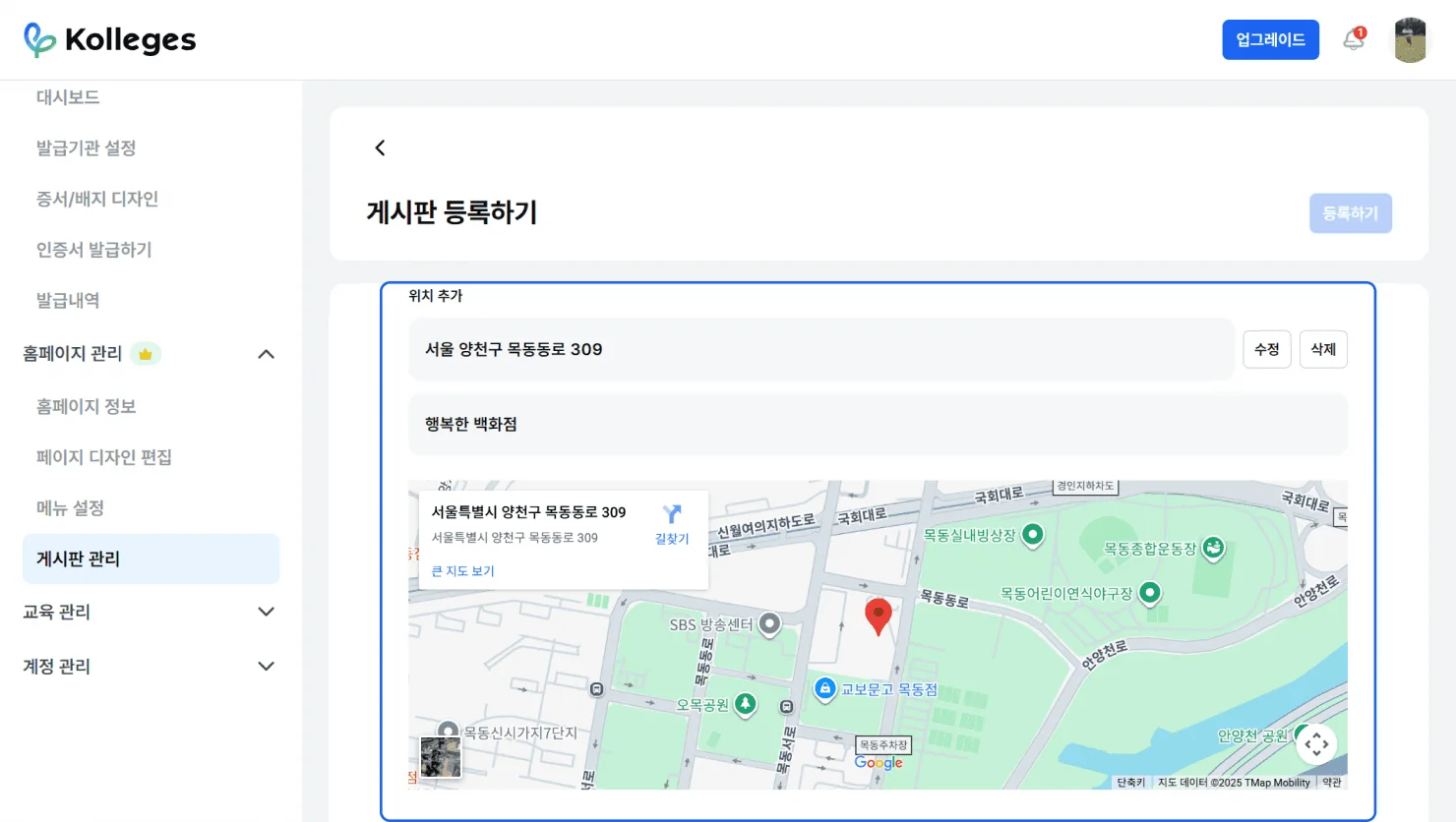Select the 목동어린이연식야구장 map marker
Image resolution: width=1456 pixels, height=822 pixels.
tap(1149, 593)
